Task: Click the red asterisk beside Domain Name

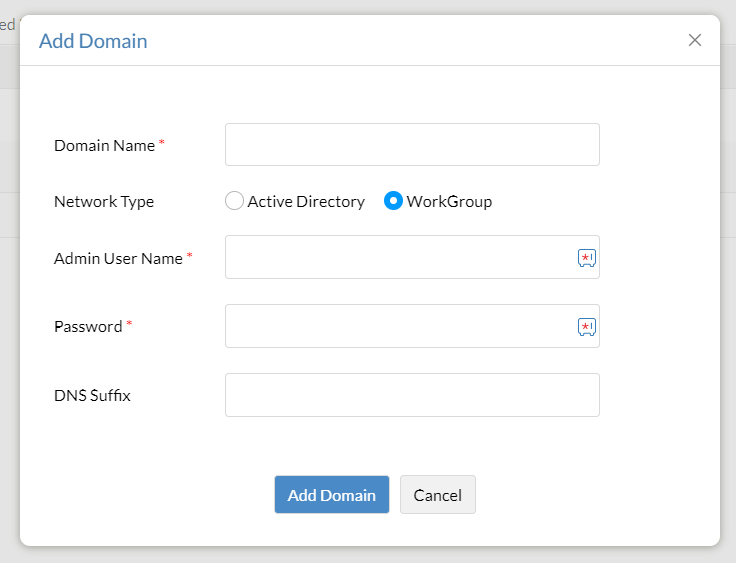Action: tap(162, 144)
